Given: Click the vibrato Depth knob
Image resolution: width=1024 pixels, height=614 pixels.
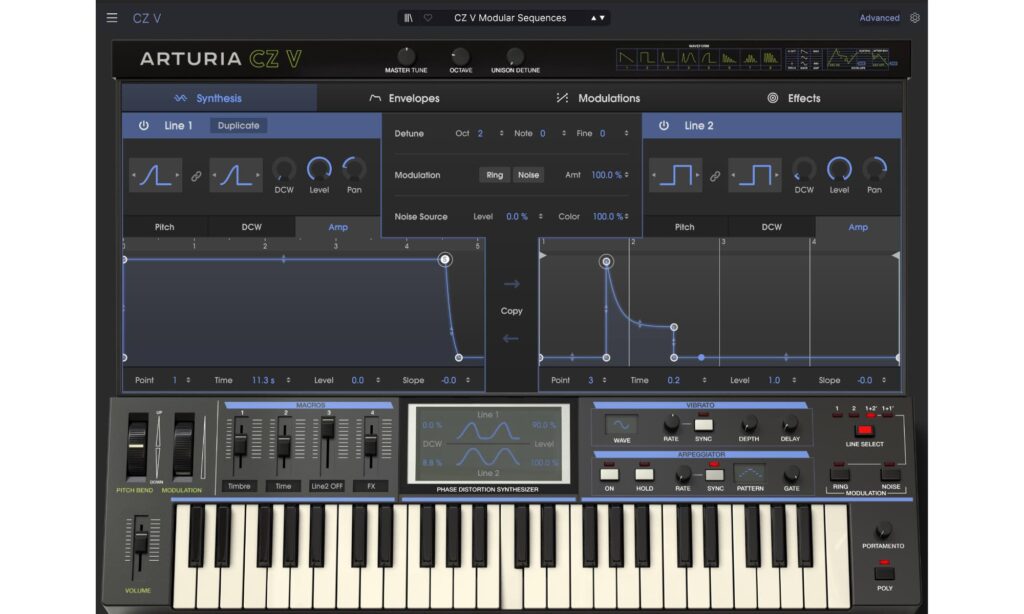Looking at the screenshot, I should pos(749,424).
